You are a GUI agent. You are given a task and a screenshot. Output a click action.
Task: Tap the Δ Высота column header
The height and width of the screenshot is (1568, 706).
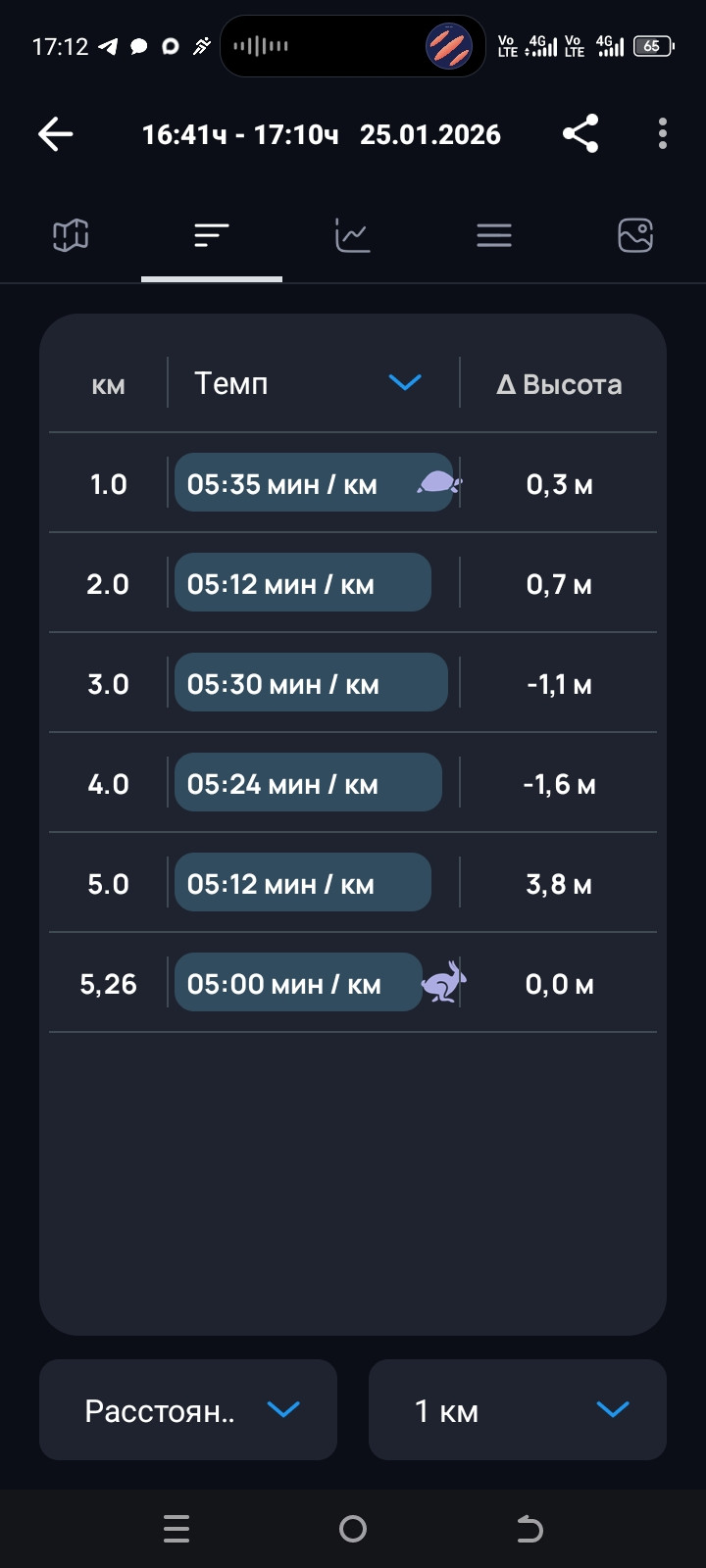pos(559,384)
